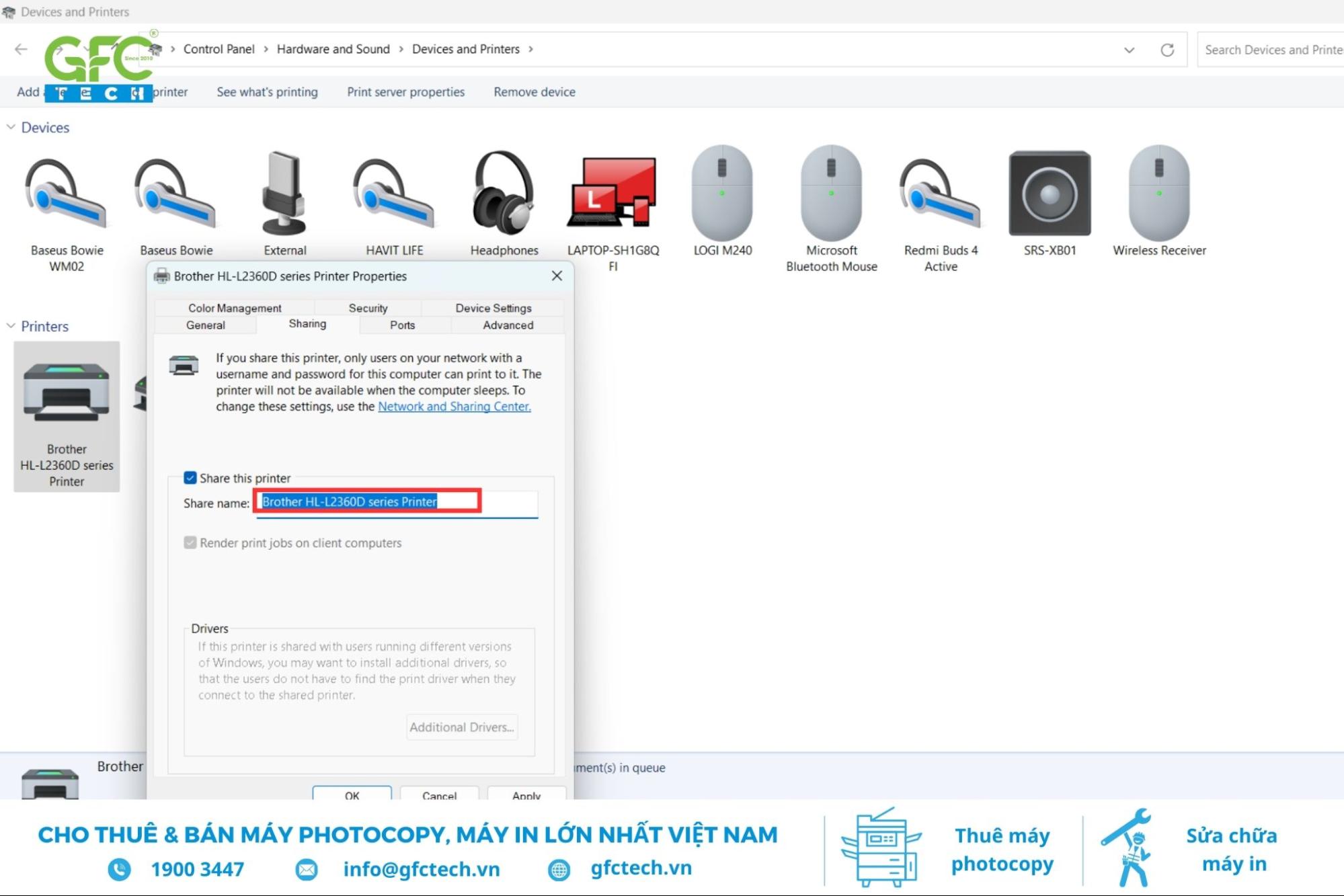
Task: Click Remove device in toolbar
Action: [x=535, y=92]
